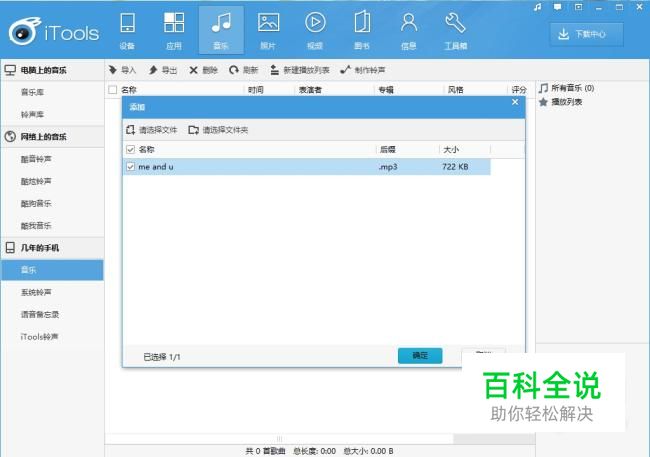Select highlighted Music (音乐) under the phone
The width and height of the screenshot is (650, 457).
tap(52, 270)
